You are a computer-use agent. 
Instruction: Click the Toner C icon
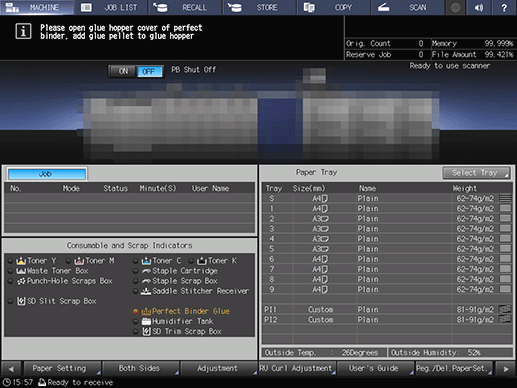146,261
